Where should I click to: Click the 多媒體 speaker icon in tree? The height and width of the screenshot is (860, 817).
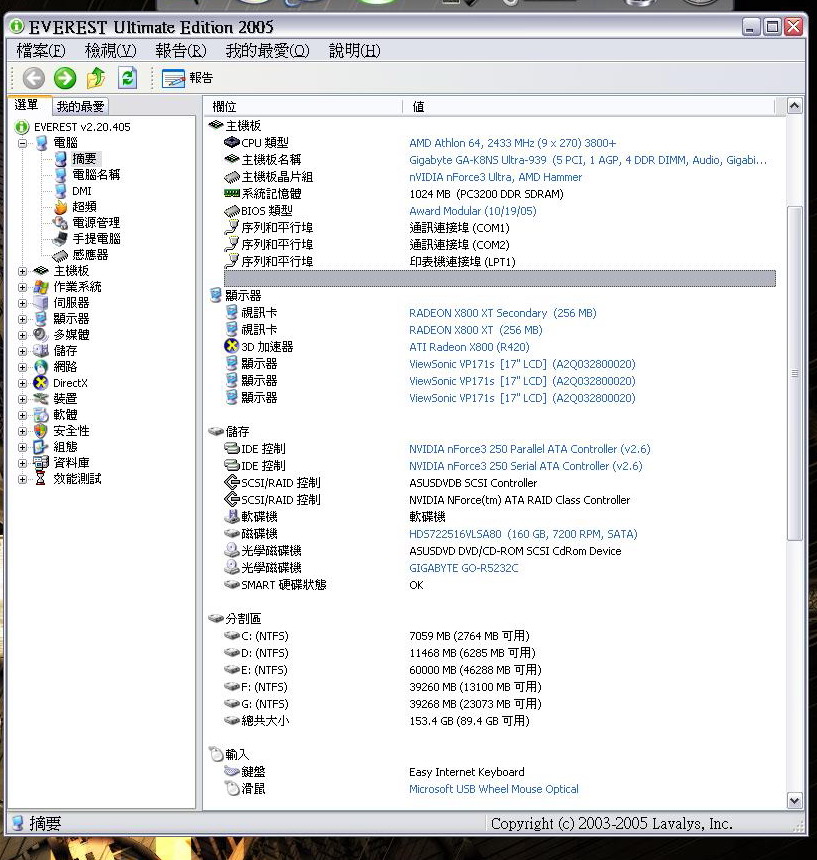pyautogui.click(x=41, y=335)
